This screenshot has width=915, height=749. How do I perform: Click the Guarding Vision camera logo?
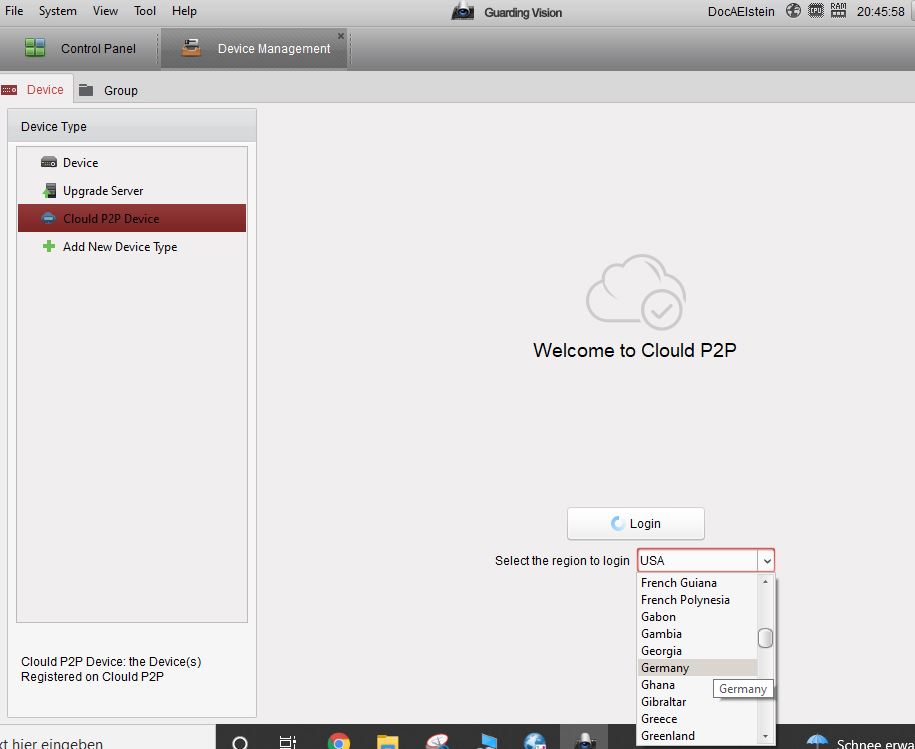click(463, 11)
